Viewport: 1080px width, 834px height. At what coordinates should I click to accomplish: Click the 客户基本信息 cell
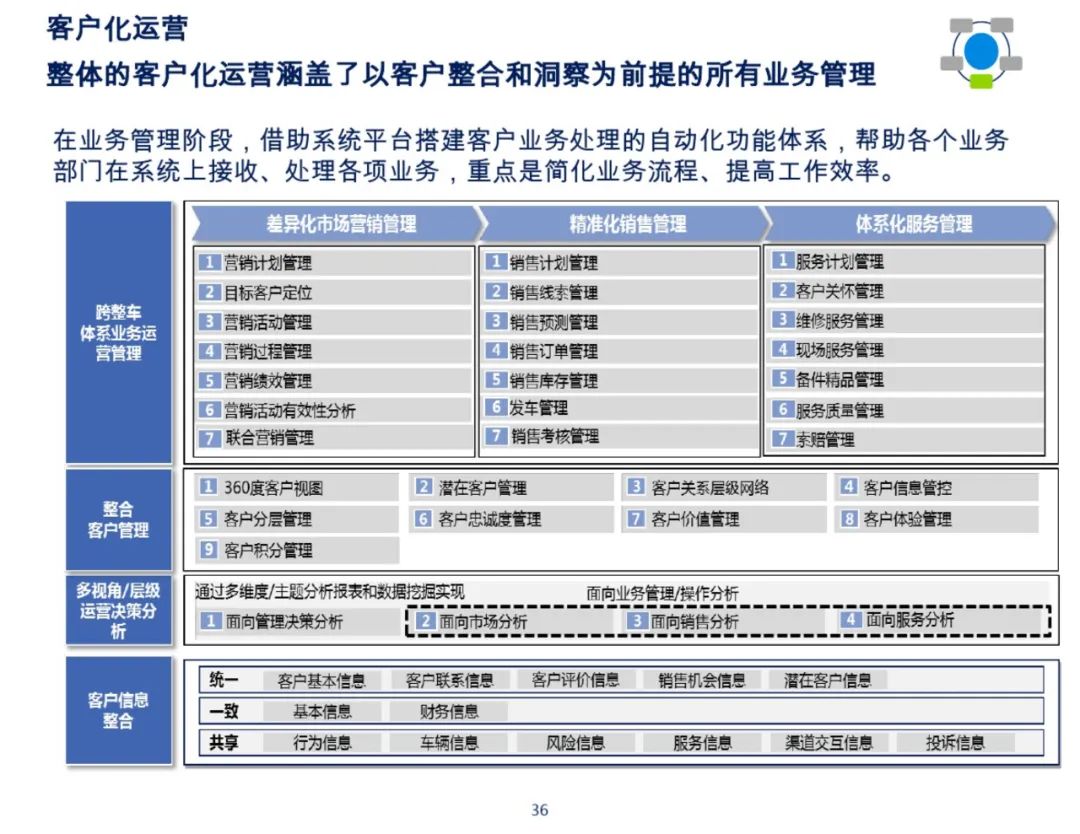pos(321,680)
